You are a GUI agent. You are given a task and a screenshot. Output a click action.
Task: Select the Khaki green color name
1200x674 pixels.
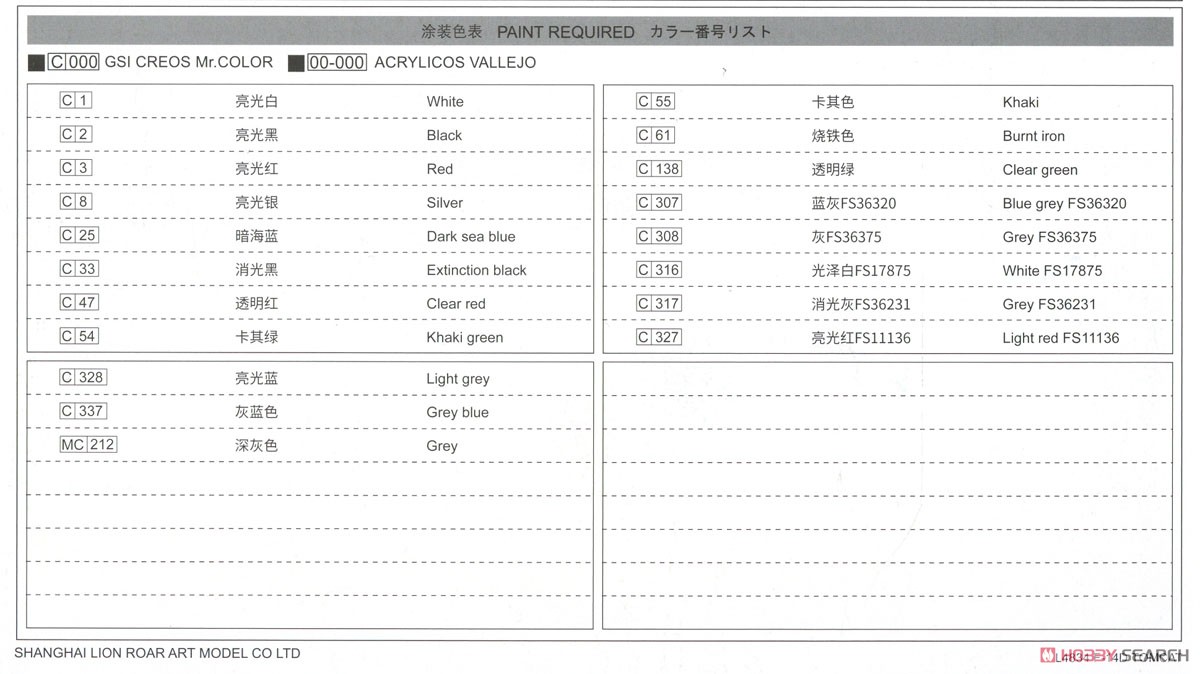point(465,338)
